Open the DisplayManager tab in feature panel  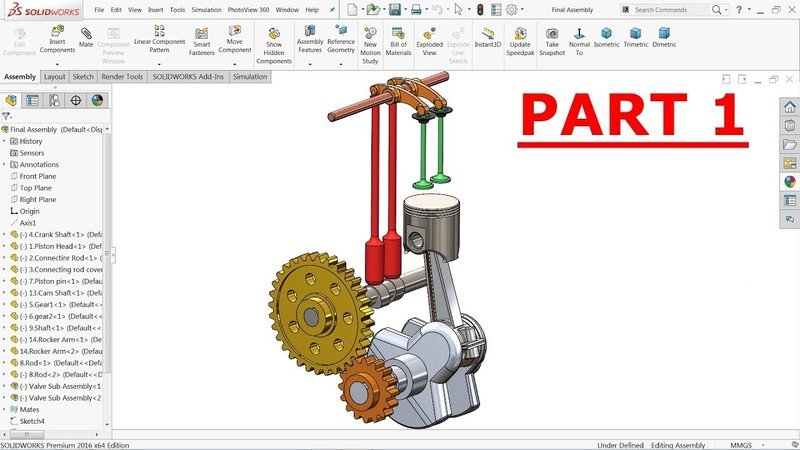point(97,101)
